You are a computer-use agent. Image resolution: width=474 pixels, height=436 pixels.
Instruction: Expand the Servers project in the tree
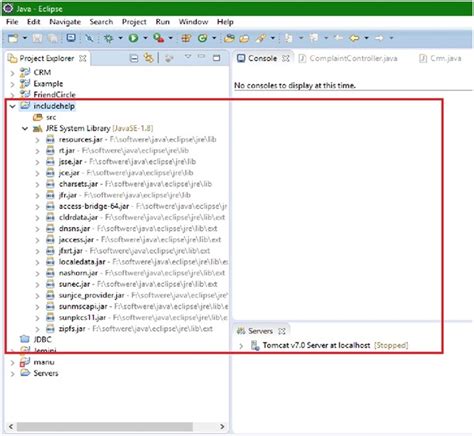pos(12,374)
